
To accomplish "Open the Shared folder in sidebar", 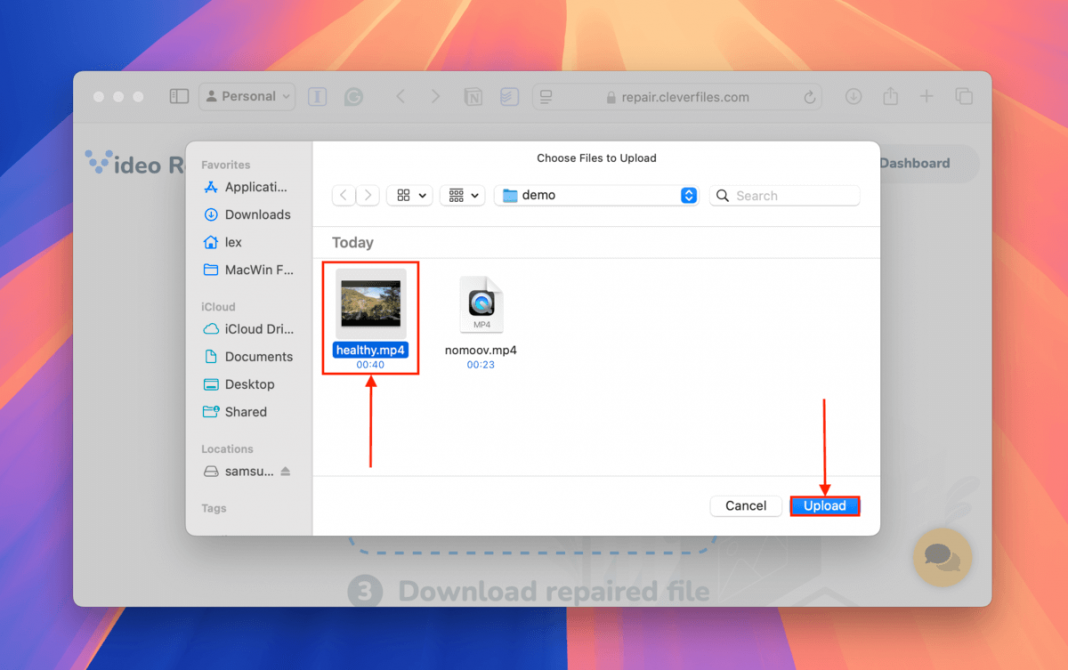I will (x=245, y=412).
